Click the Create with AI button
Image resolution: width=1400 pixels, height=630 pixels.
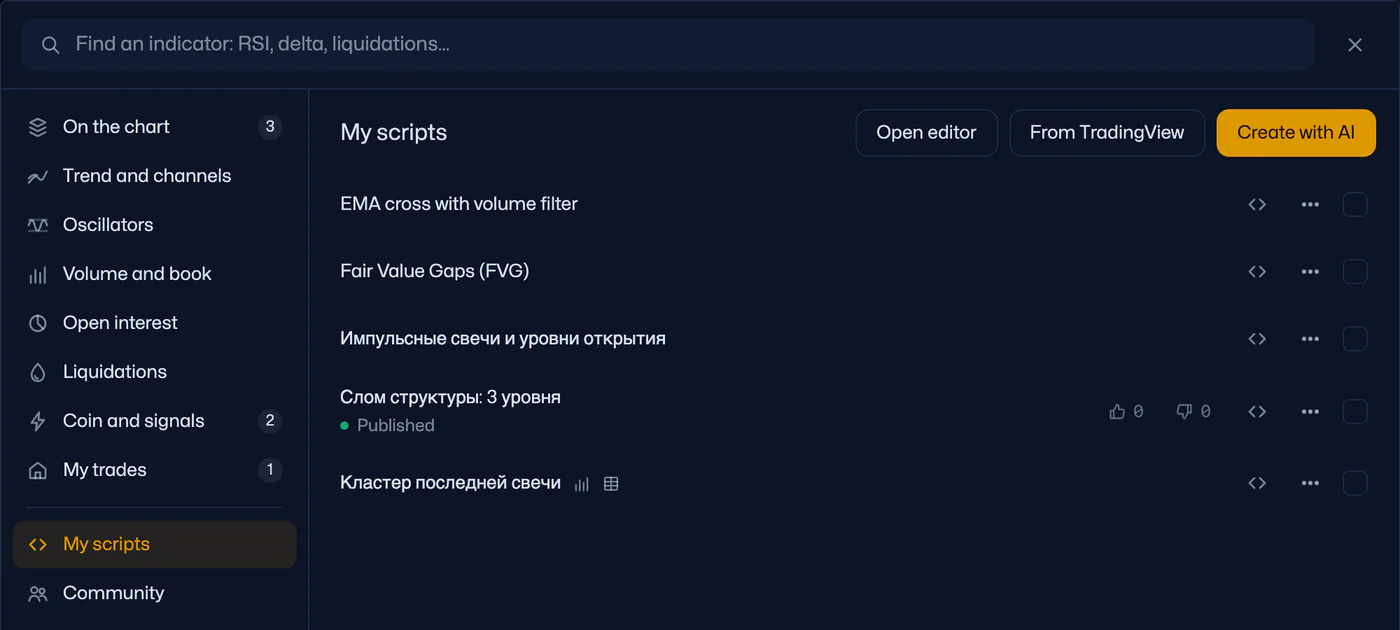point(1296,133)
